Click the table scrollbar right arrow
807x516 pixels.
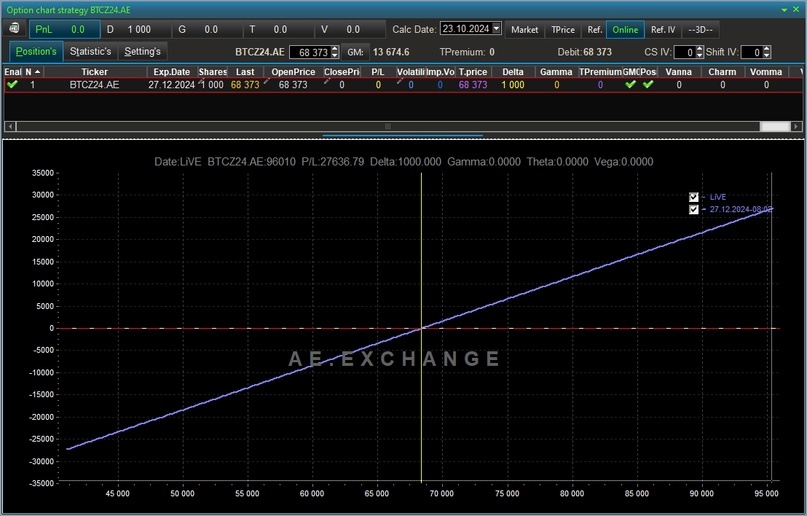pyautogui.click(x=796, y=127)
